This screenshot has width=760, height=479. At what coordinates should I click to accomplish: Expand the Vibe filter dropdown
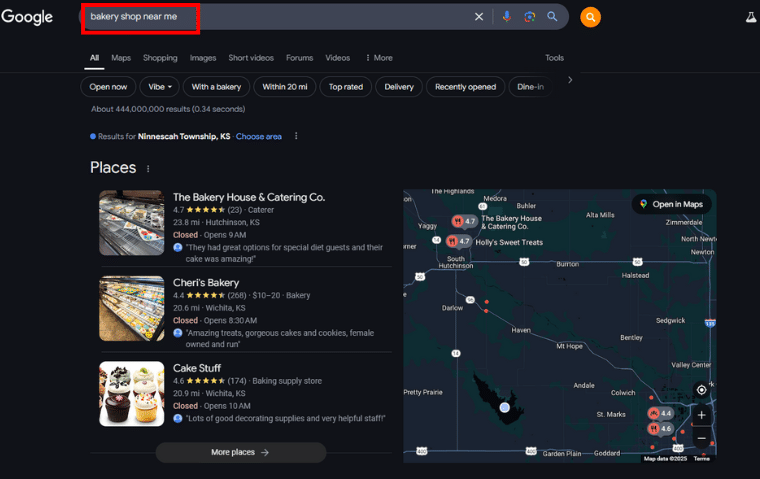pos(159,87)
